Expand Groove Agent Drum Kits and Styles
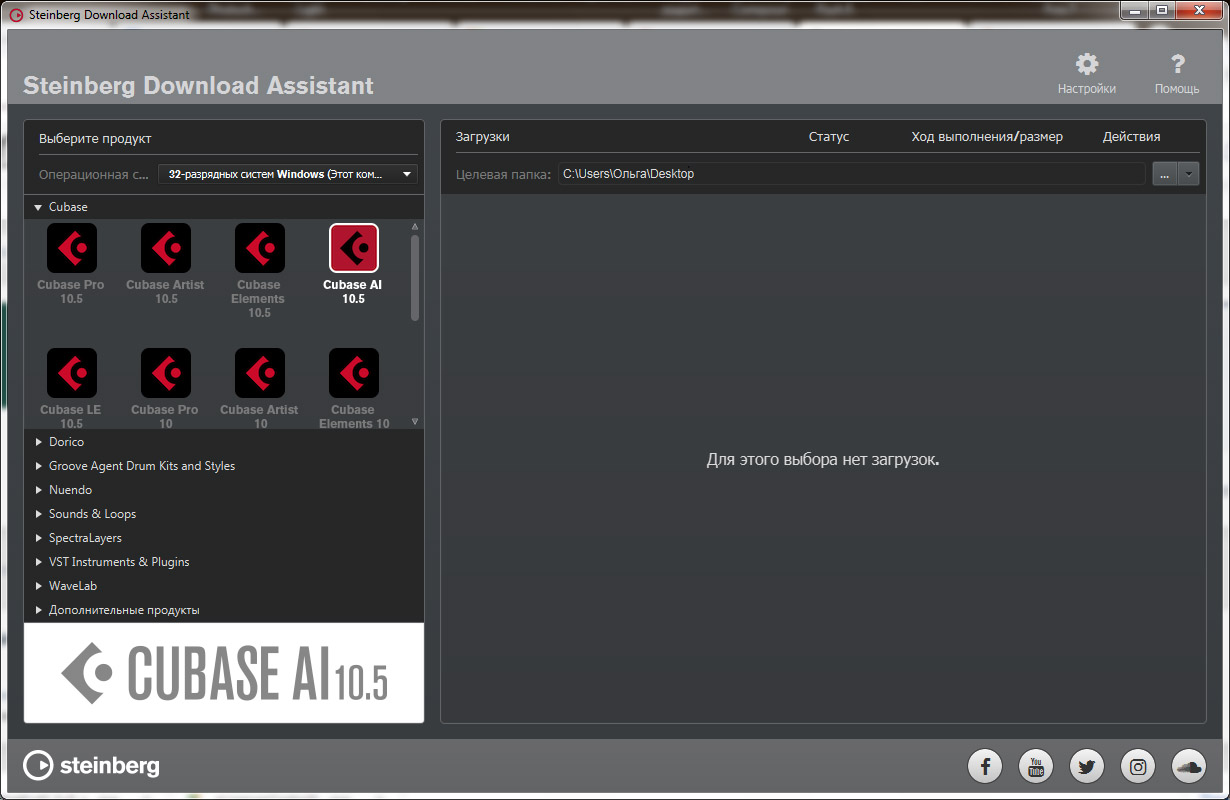The width and height of the screenshot is (1230, 800). pos(38,466)
